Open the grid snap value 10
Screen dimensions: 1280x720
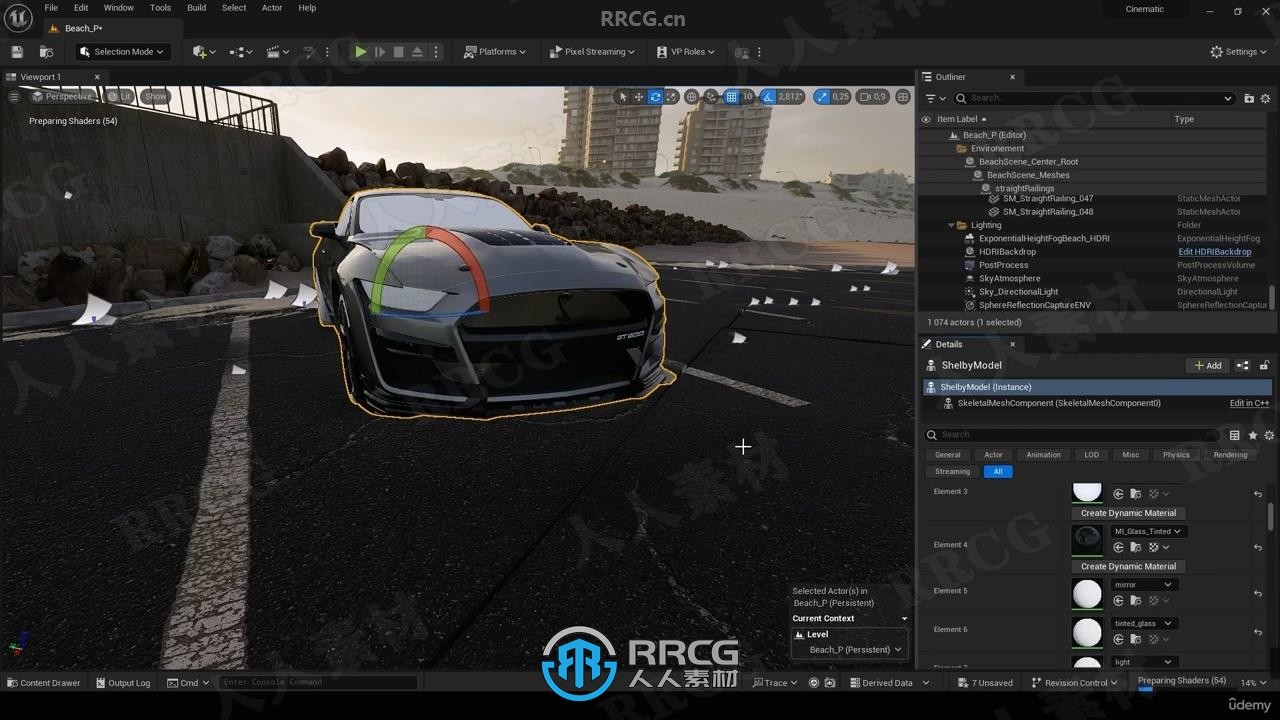coord(747,97)
